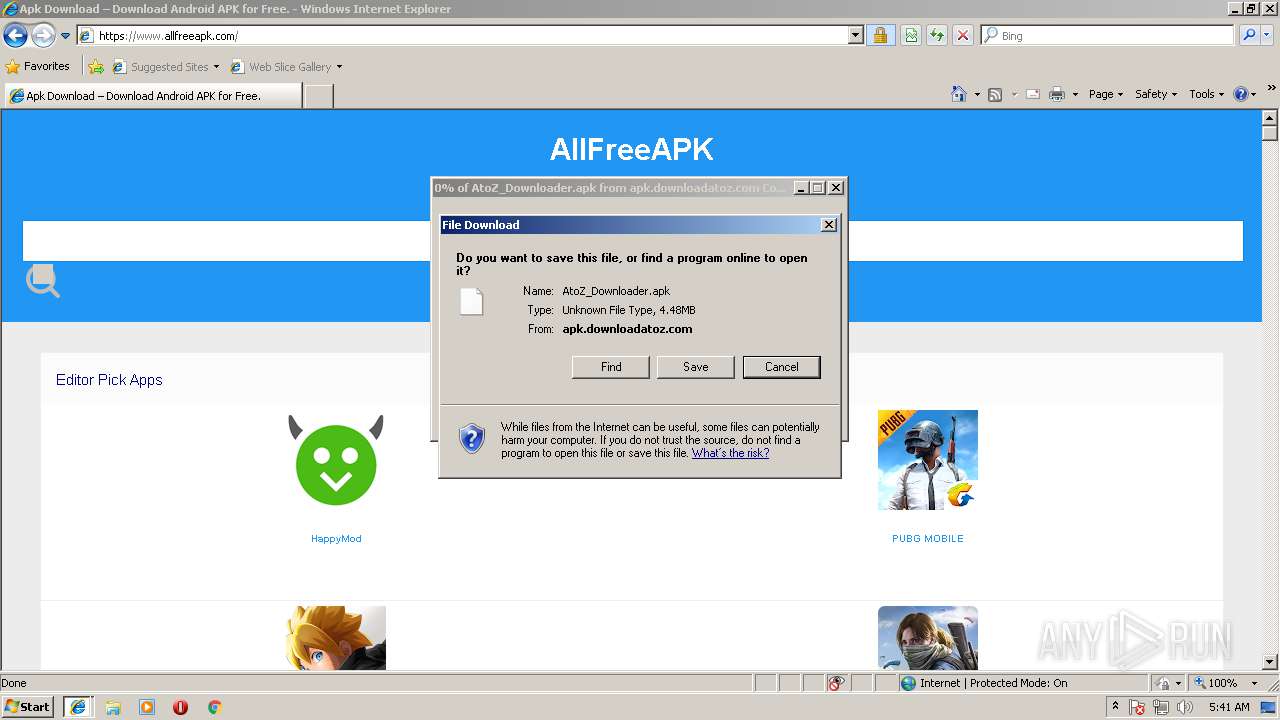
Task: Click the Add to Favorites Bar icon
Action: (96, 67)
